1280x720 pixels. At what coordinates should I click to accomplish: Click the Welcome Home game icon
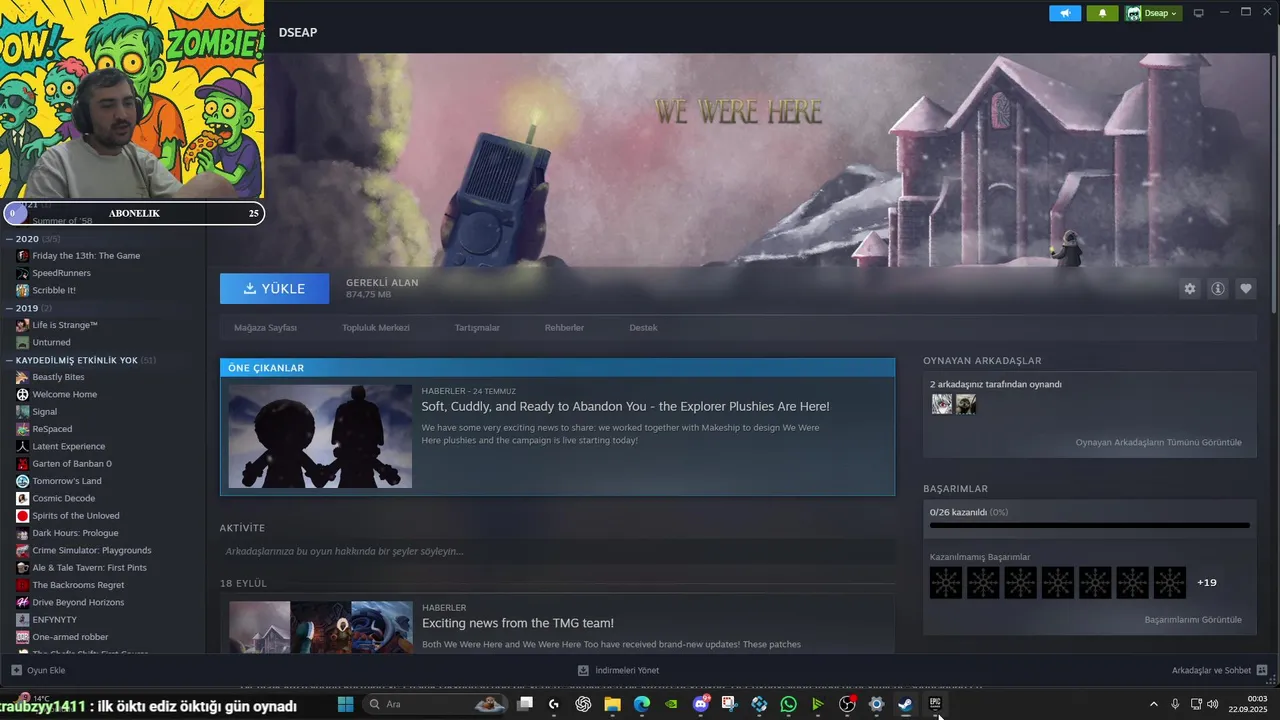coord(23,394)
